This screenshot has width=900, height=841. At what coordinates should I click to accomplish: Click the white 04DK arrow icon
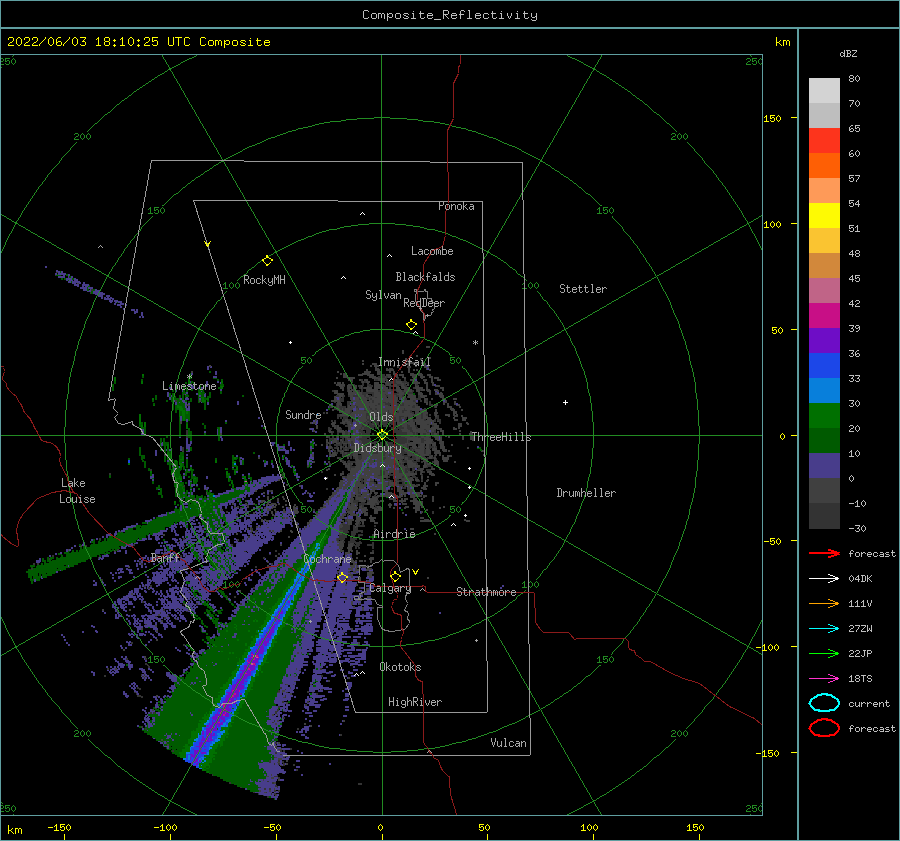tap(824, 579)
